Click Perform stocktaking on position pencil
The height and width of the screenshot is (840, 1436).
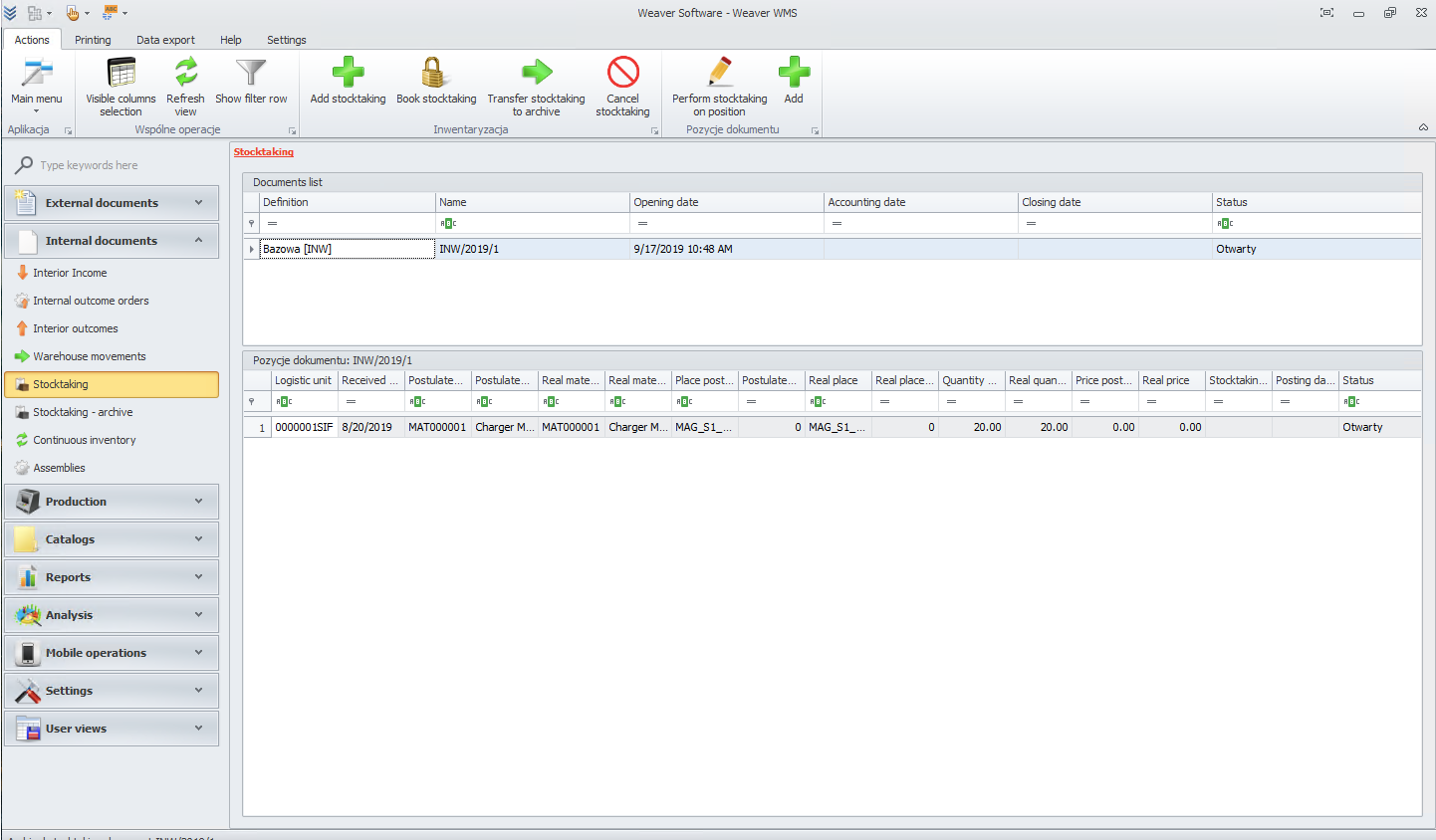pos(719,73)
